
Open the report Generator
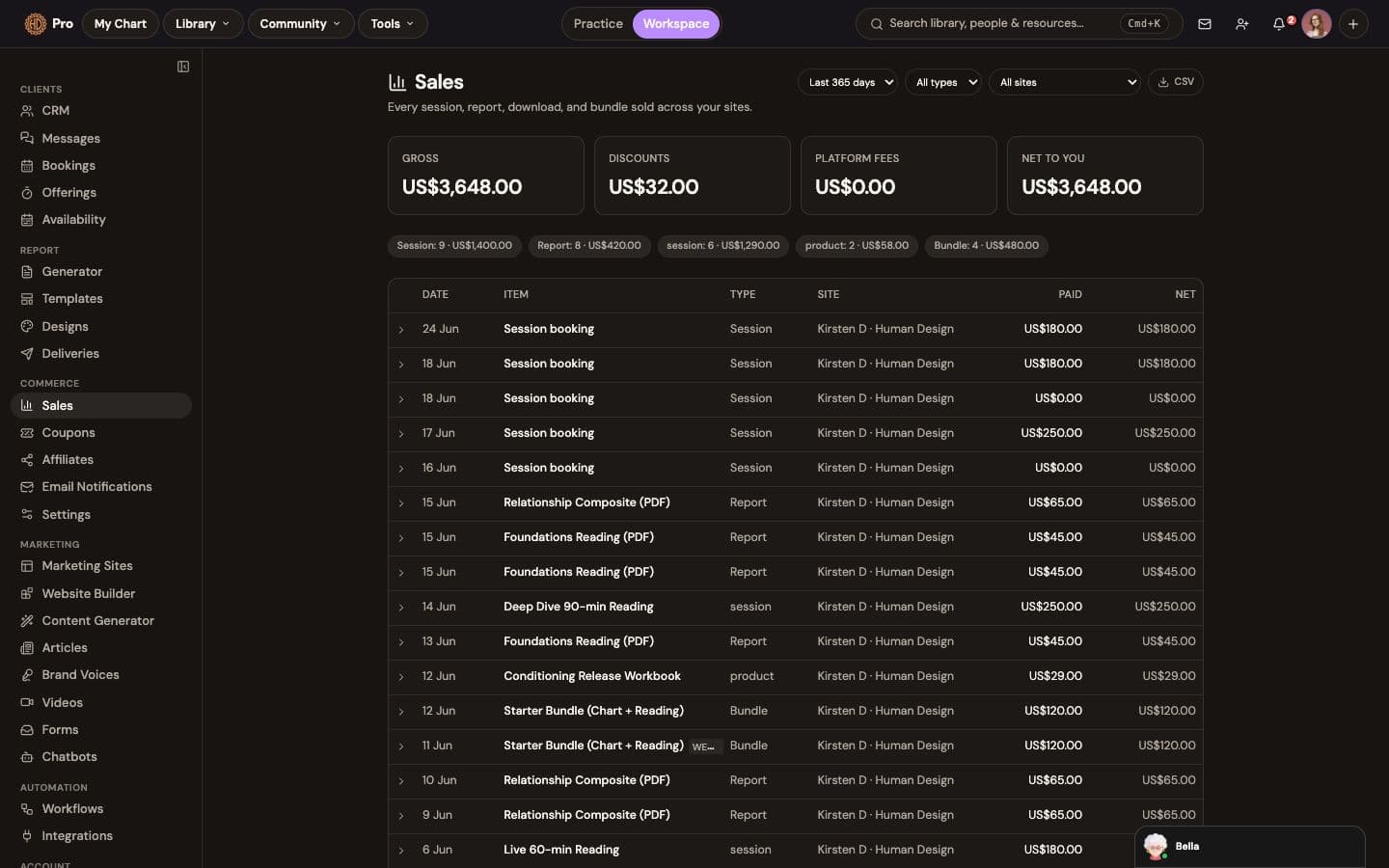tap(100, 272)
